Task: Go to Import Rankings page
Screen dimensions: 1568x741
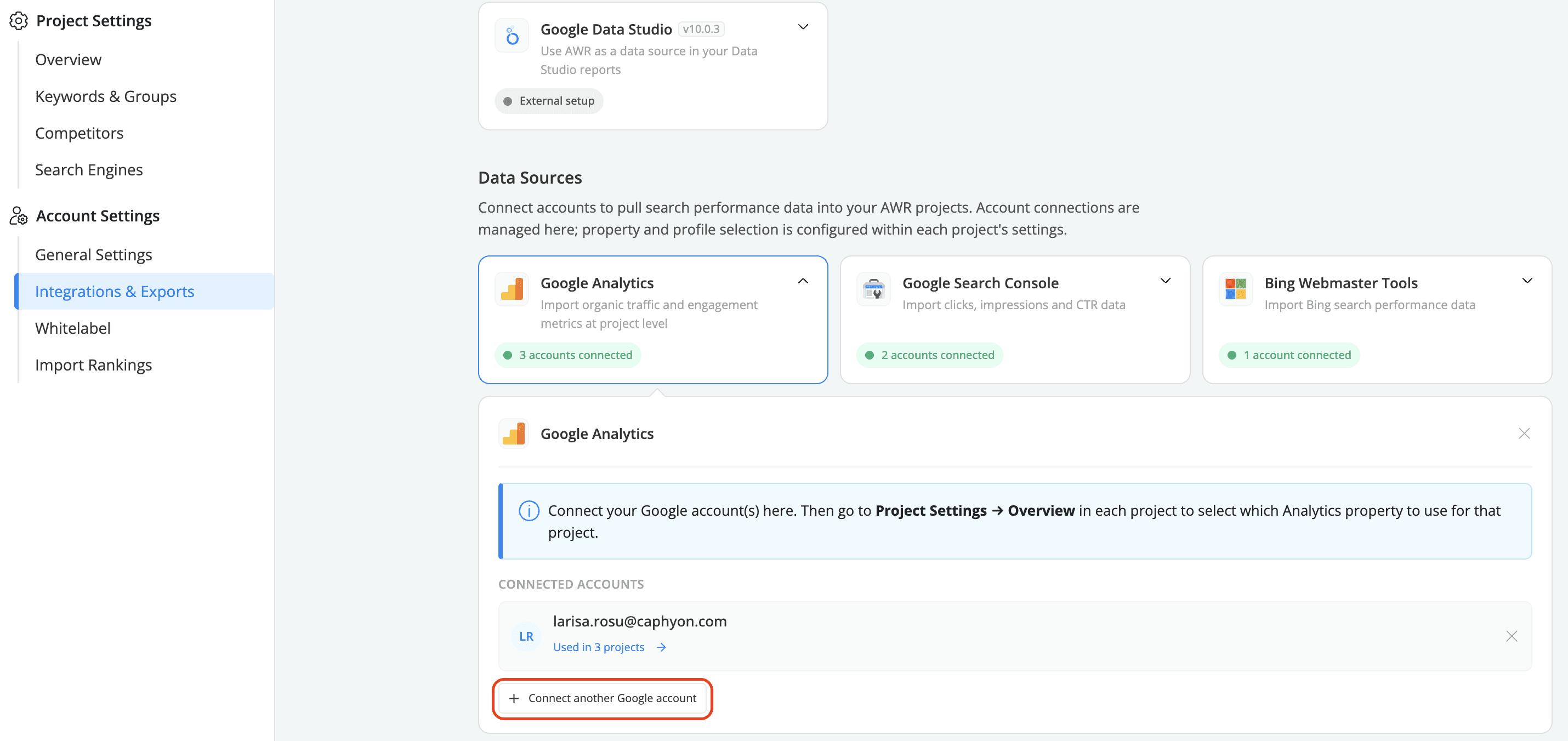Action: click(94, 365)
